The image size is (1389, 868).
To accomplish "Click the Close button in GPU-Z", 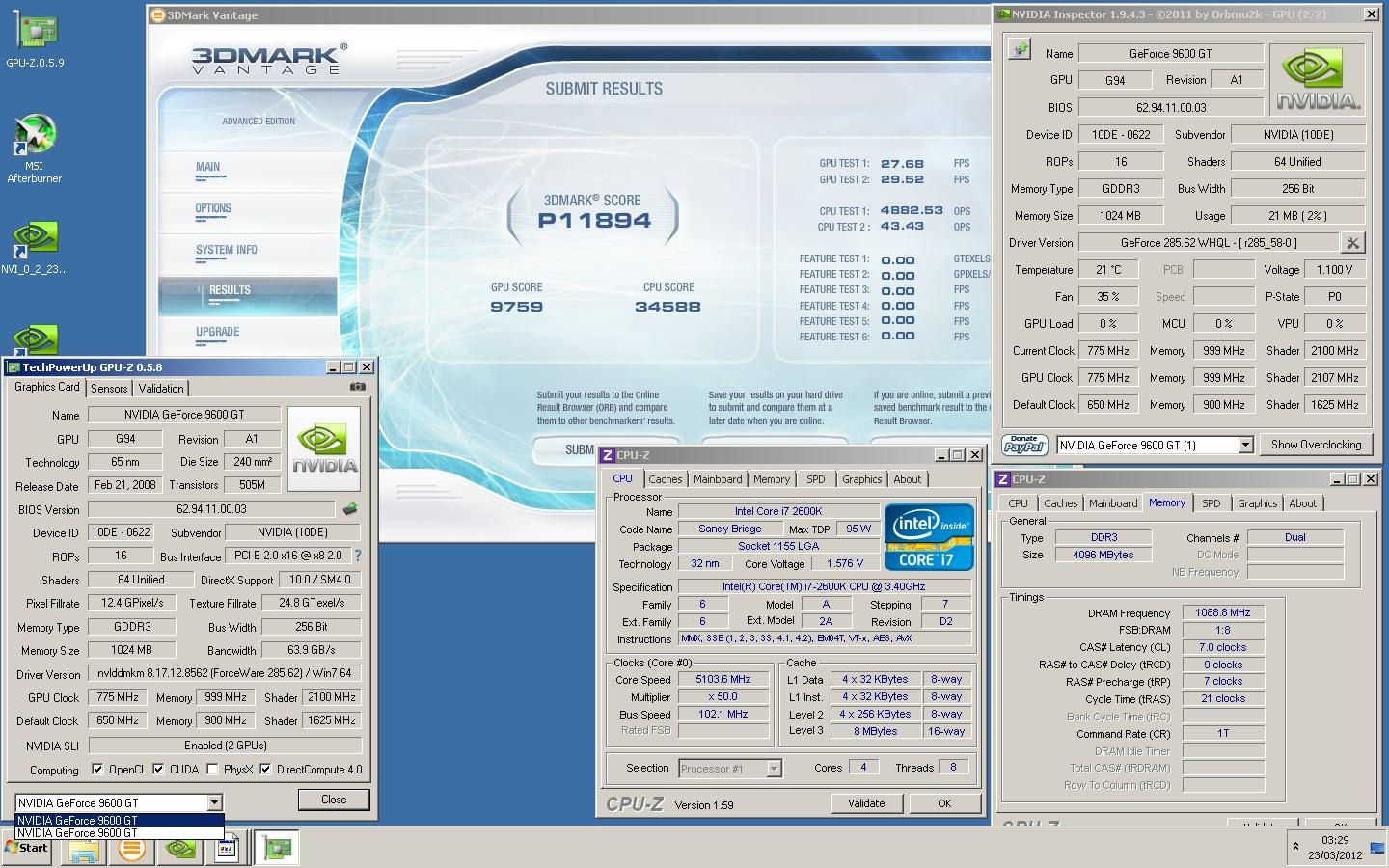I will pos(334,800).
